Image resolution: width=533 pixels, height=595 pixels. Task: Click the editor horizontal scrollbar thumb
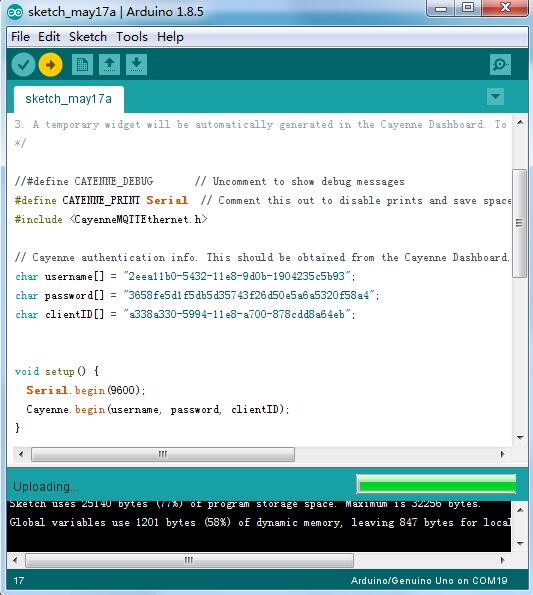(163, 454)
